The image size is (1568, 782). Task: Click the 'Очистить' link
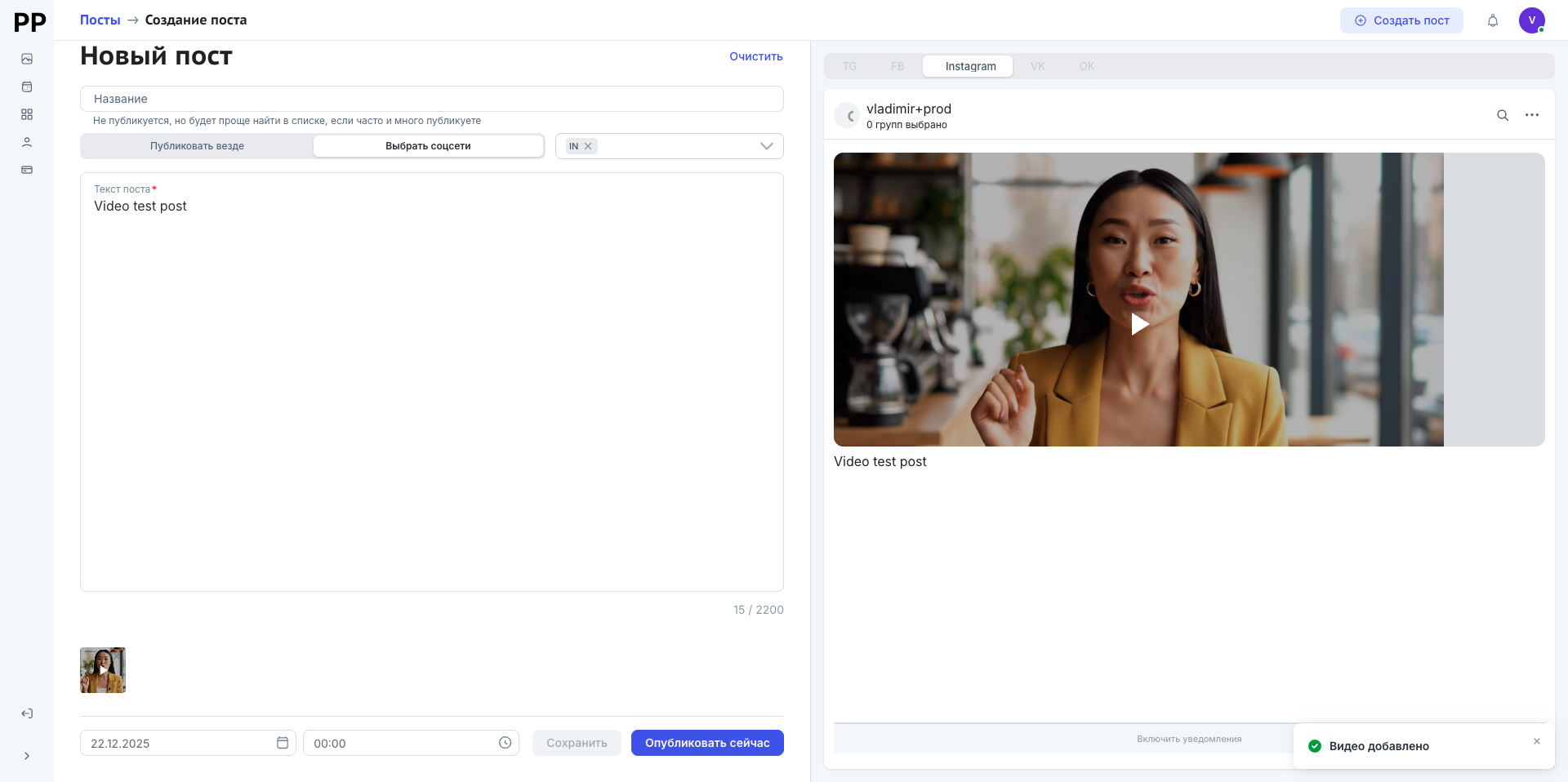(755, 56)
